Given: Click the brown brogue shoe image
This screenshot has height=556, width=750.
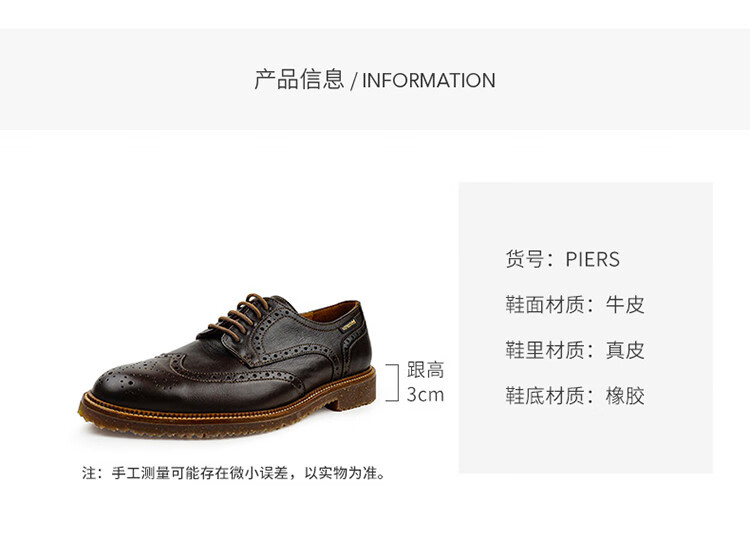Looking at the screenshot, I should click(x=227, y=366).
